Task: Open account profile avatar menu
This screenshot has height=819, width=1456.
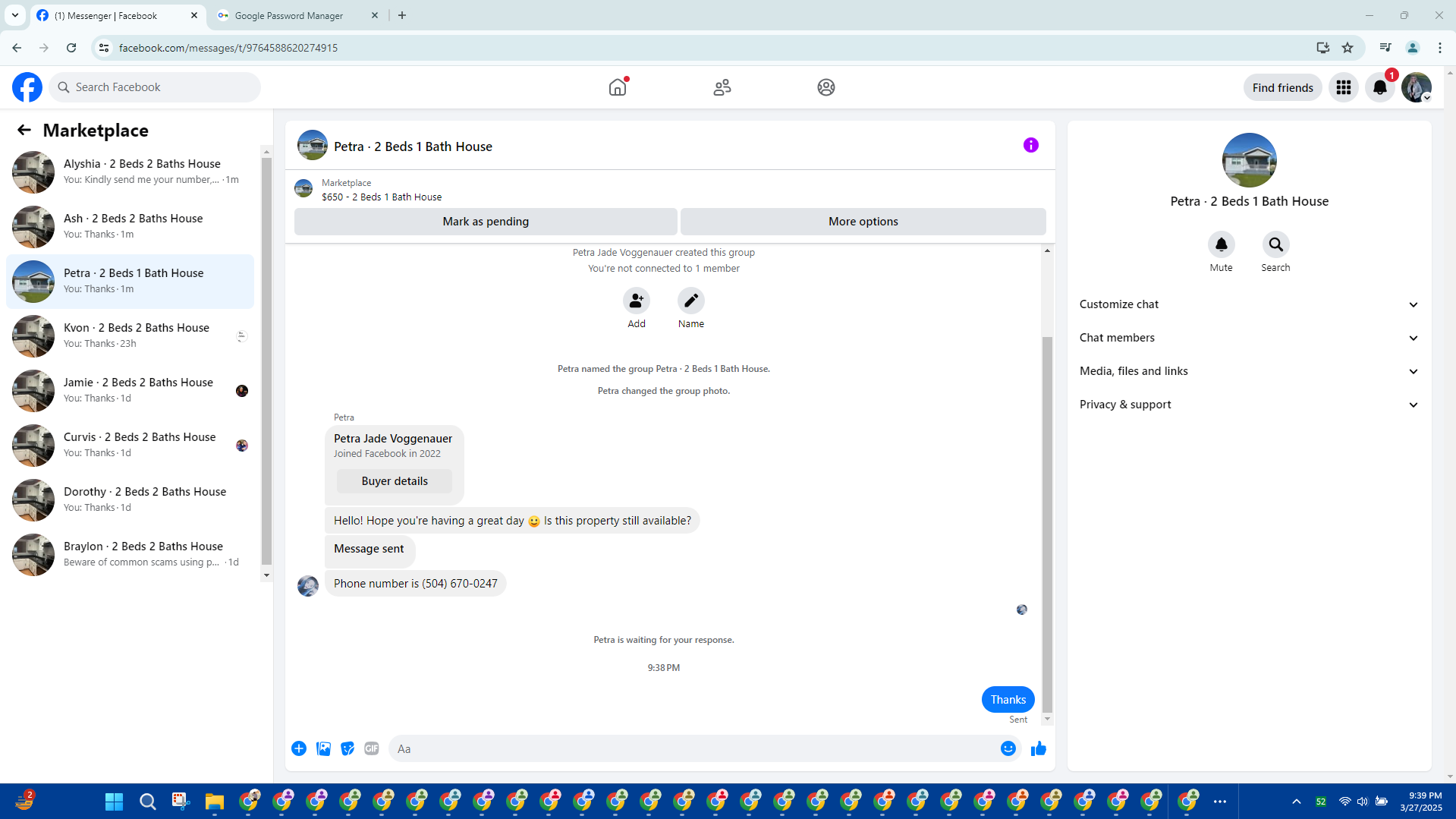Action: (1417, 87)
